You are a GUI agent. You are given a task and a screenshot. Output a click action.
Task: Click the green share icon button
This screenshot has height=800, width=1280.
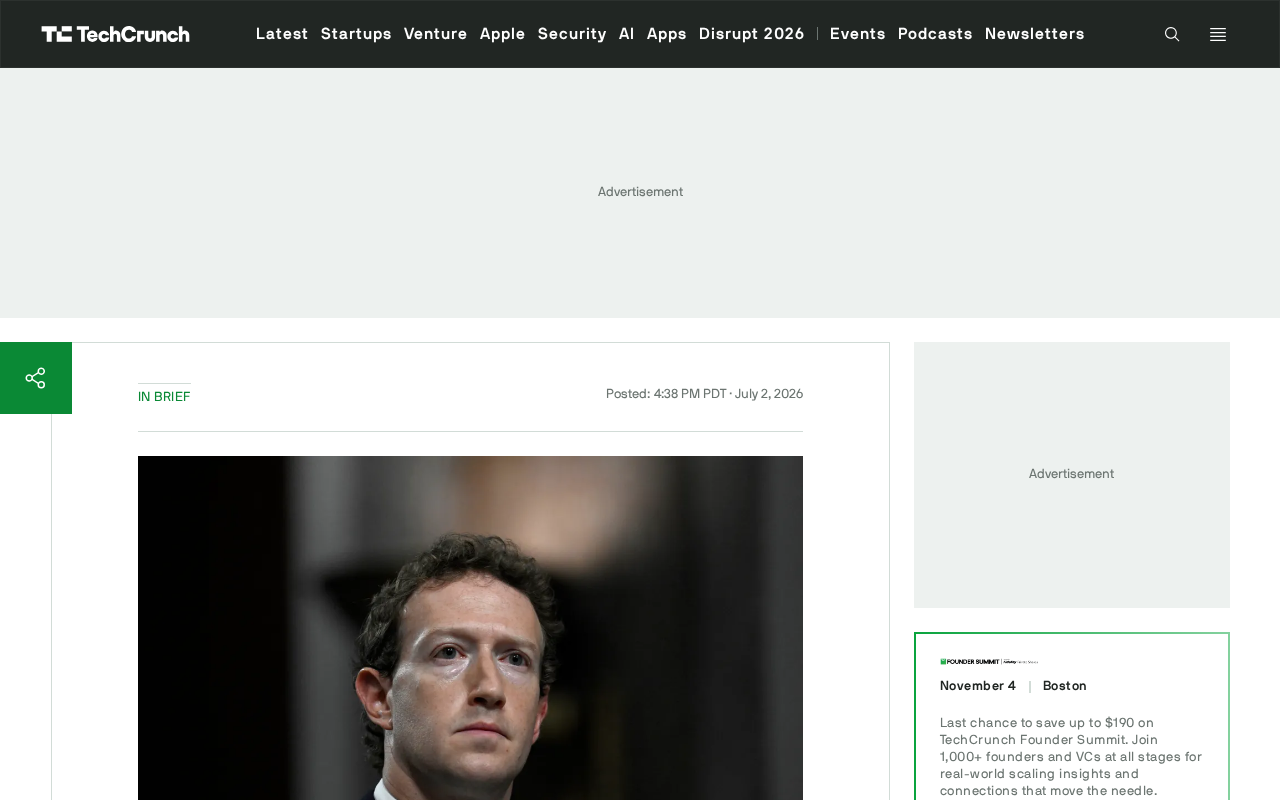(x=36, y=378)
